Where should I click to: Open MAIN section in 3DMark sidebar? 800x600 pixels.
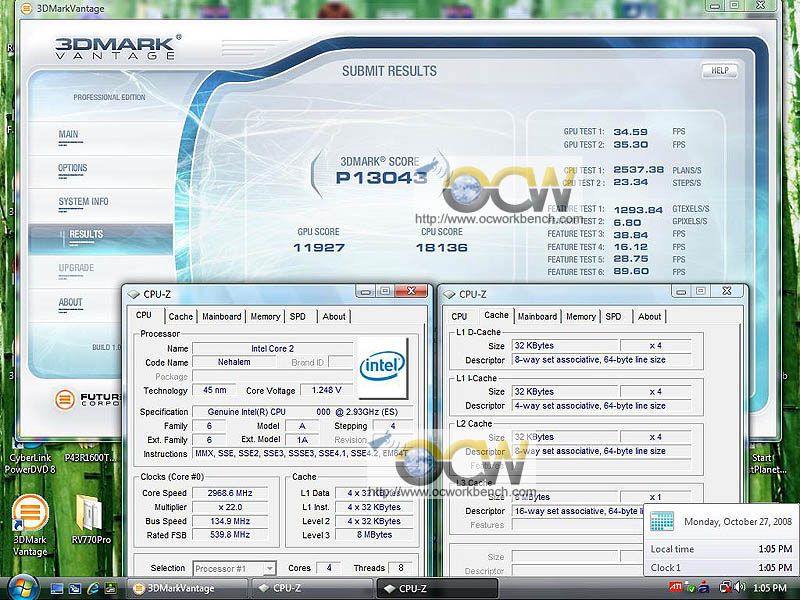coord(68,135)
